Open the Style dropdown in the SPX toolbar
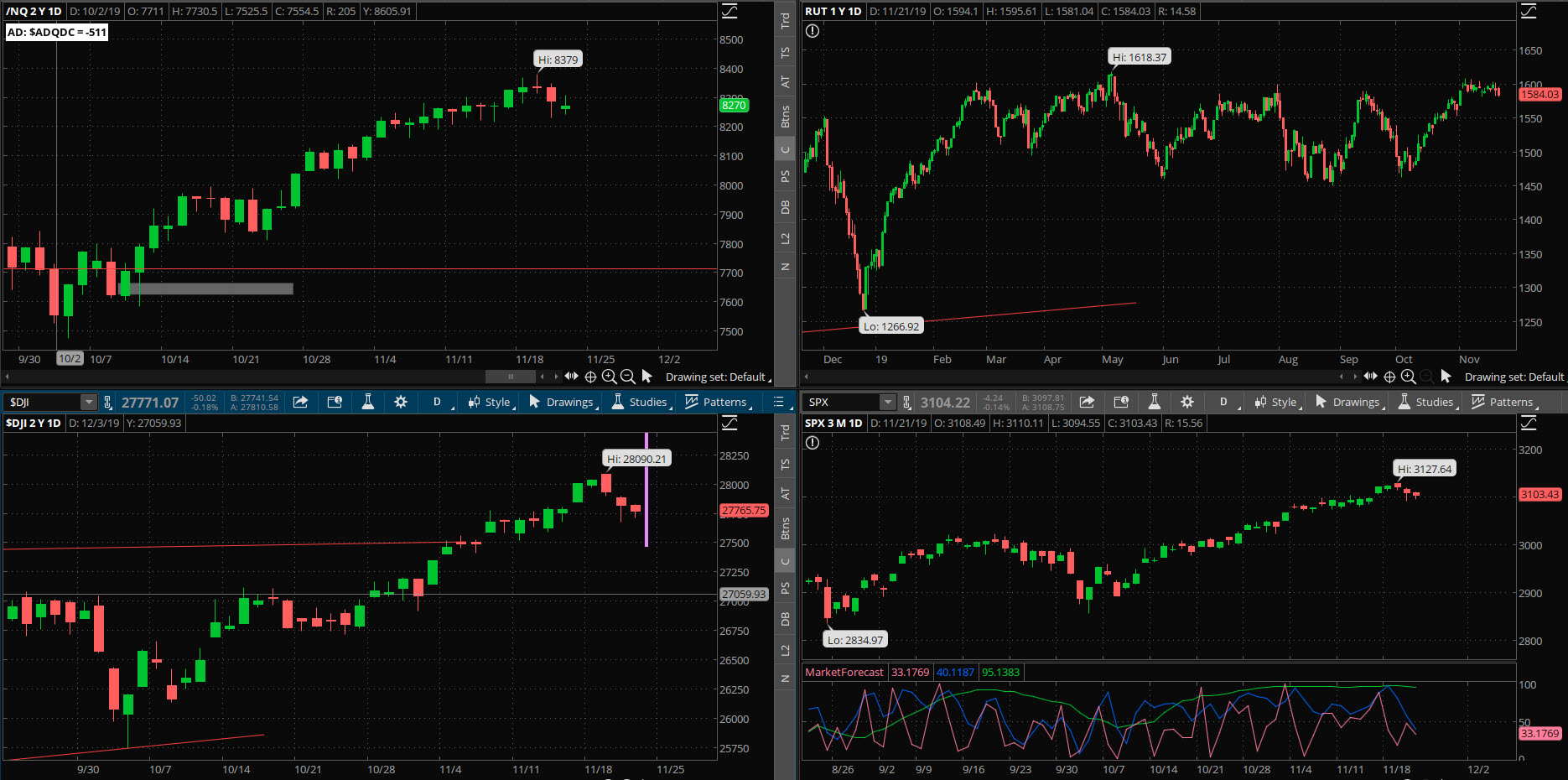Screen dimensions: 1568x780 click(1276, 402)
